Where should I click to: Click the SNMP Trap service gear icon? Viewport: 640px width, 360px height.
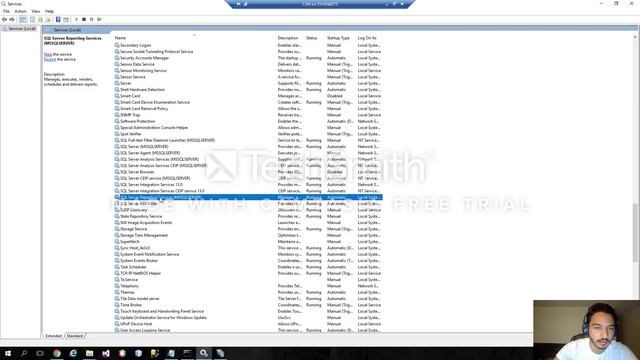click(x=117, y=115)
